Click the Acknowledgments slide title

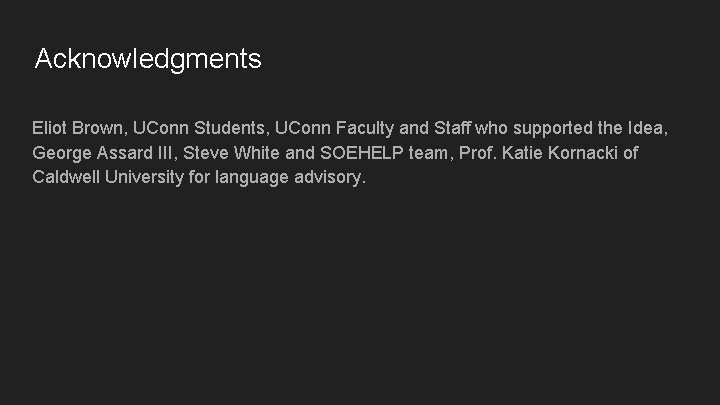pyautogui.click(x=148, y=59)
